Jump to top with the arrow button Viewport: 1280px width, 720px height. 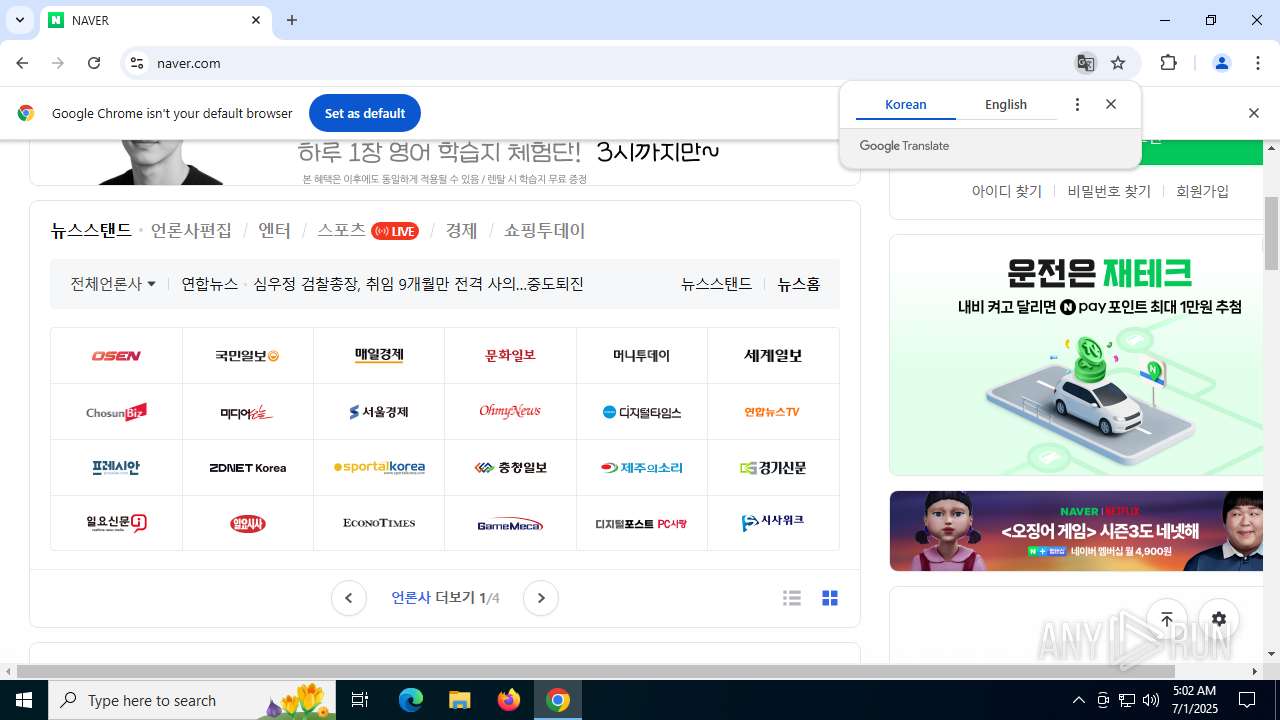[x=1167, y=619]
